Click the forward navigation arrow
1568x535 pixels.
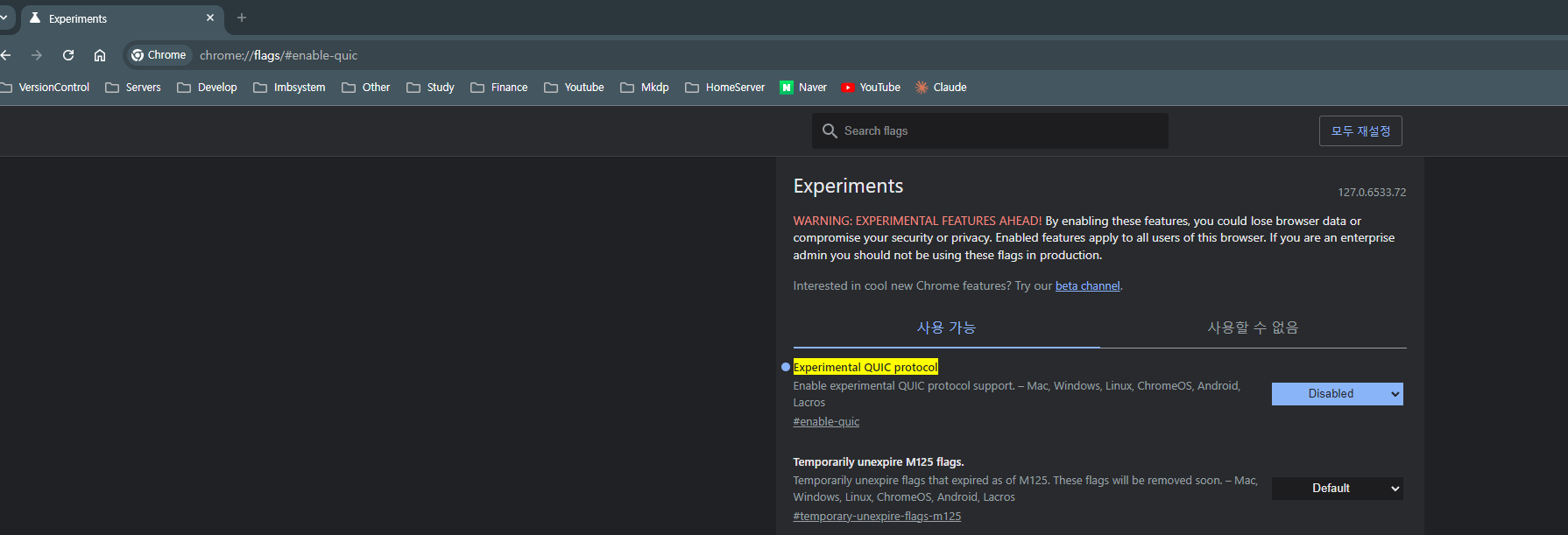click(x=37, y=55)
